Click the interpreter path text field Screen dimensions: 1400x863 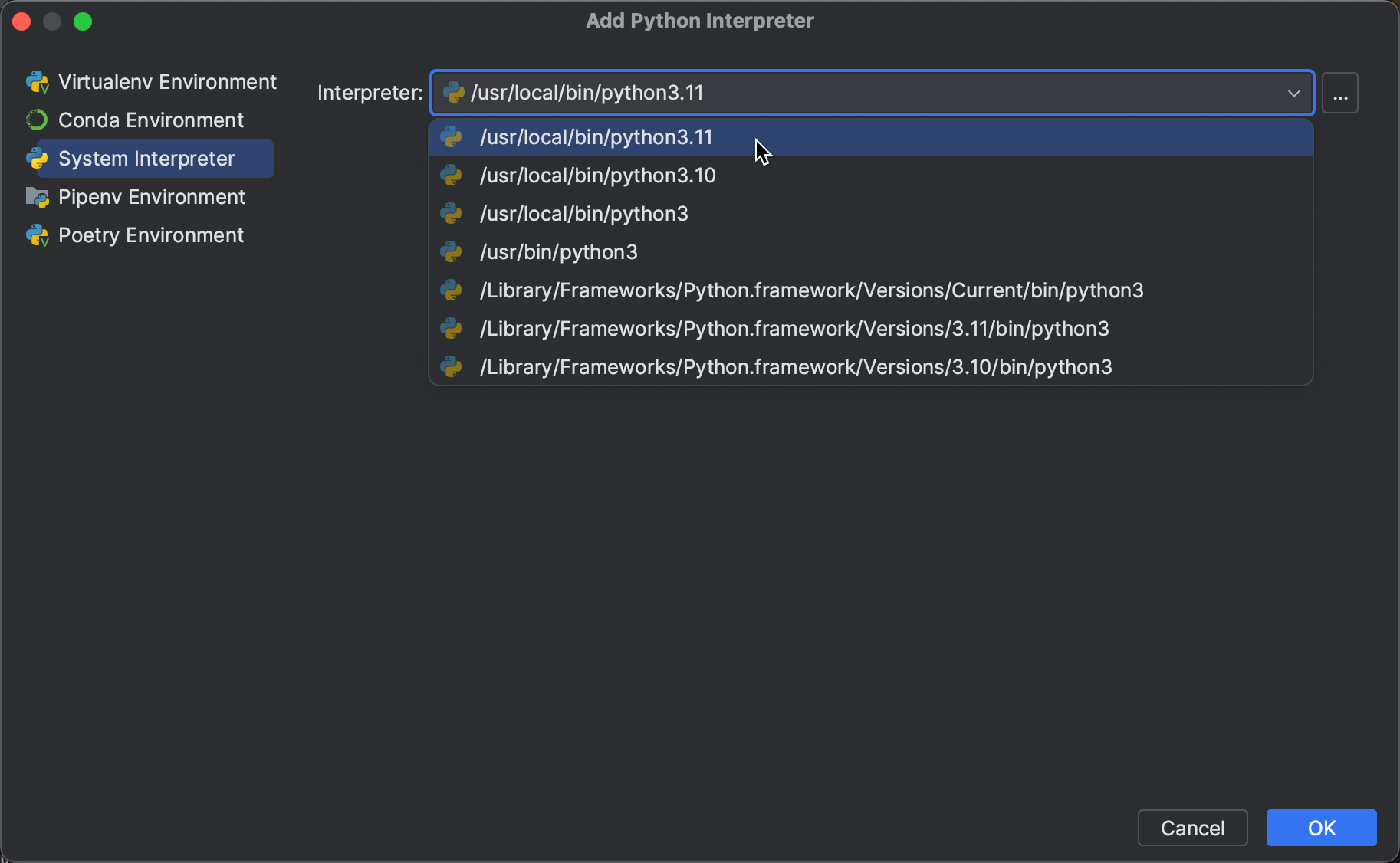843,93
